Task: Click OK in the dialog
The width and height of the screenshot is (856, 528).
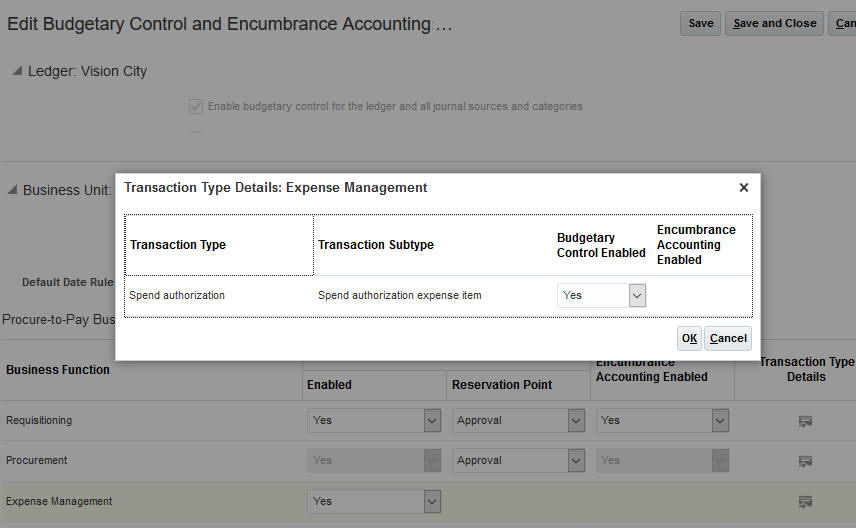Action: (689, 338)
